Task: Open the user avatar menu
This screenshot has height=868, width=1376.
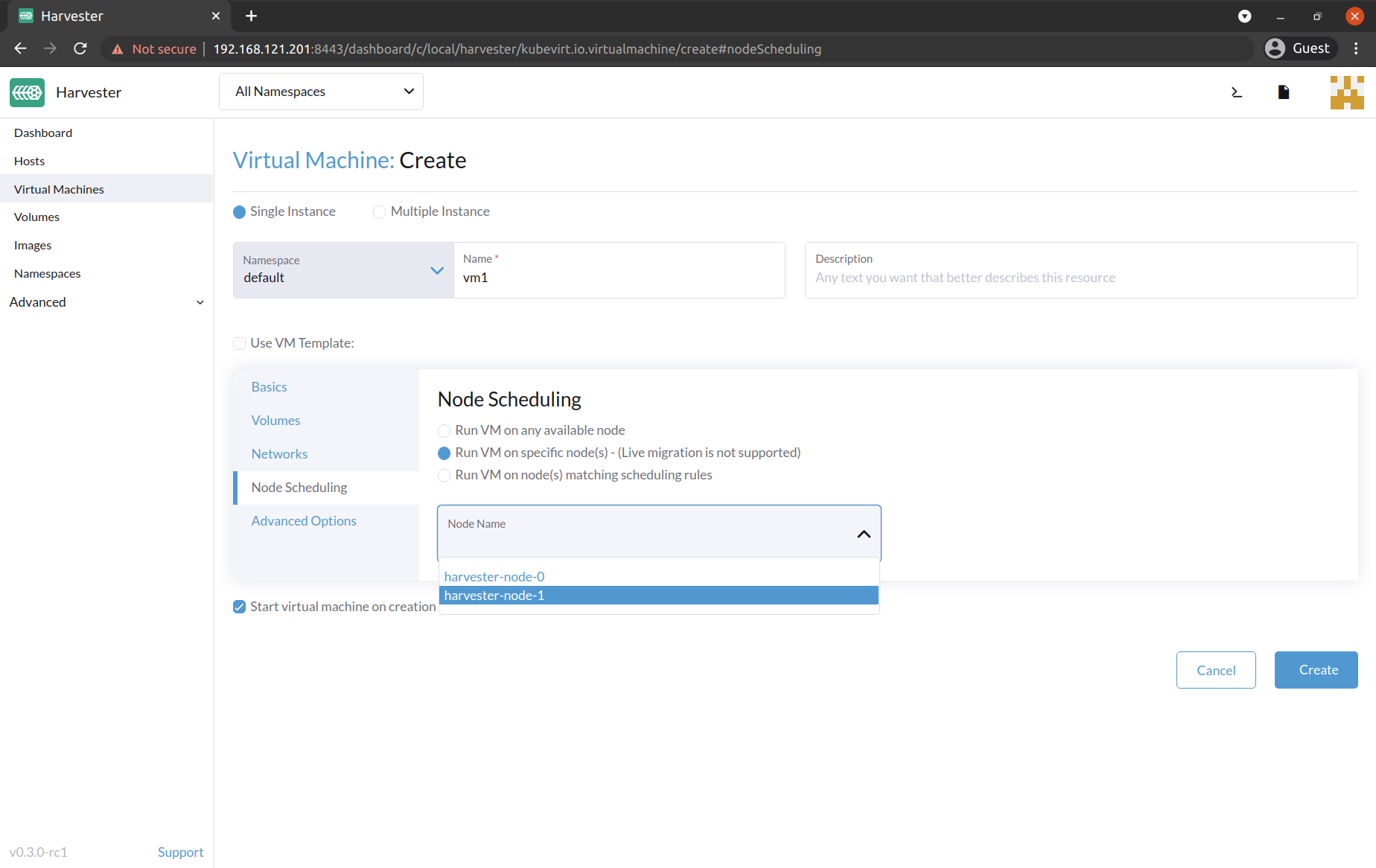Action: coord(1347,92)
